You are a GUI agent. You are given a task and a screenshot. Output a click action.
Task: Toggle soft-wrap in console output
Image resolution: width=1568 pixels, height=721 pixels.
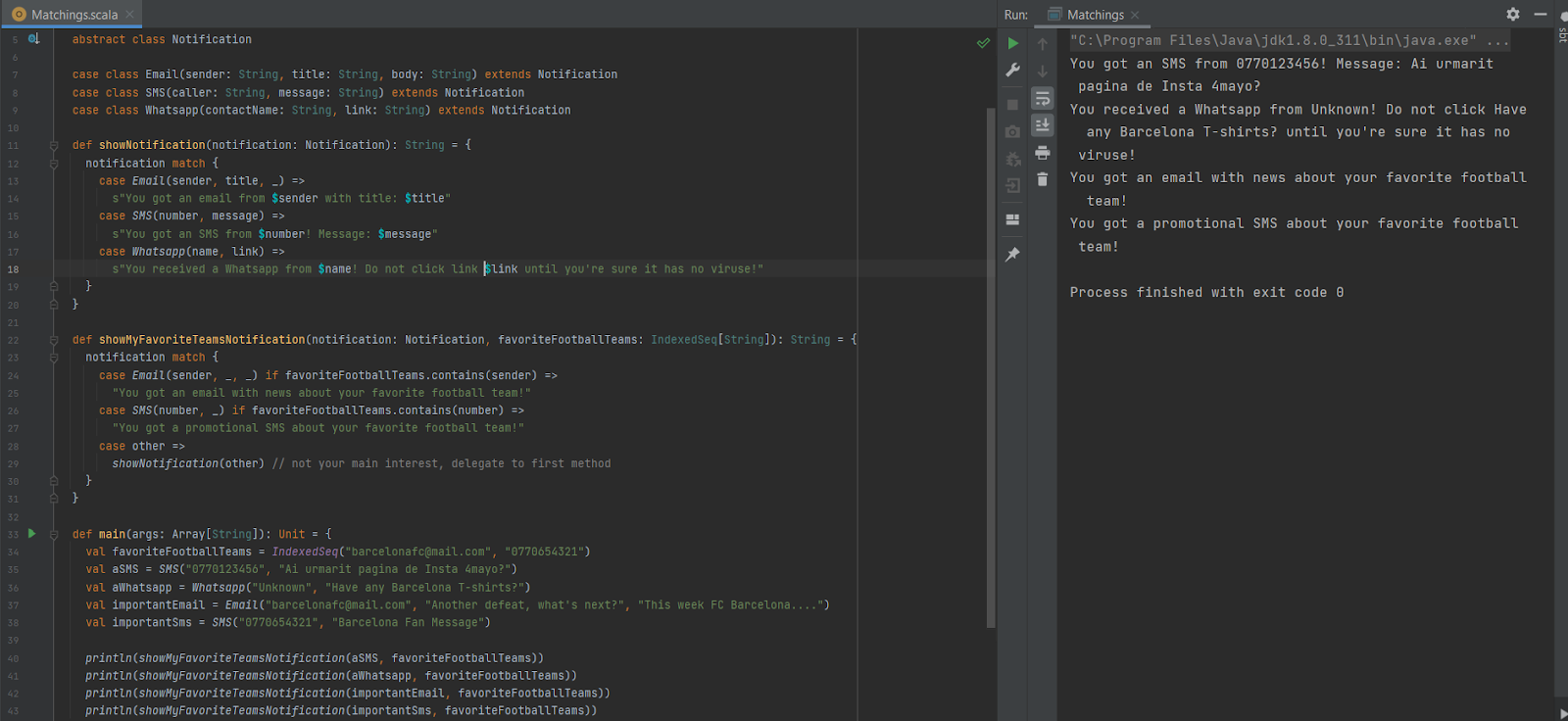(x=1043, y=98)
